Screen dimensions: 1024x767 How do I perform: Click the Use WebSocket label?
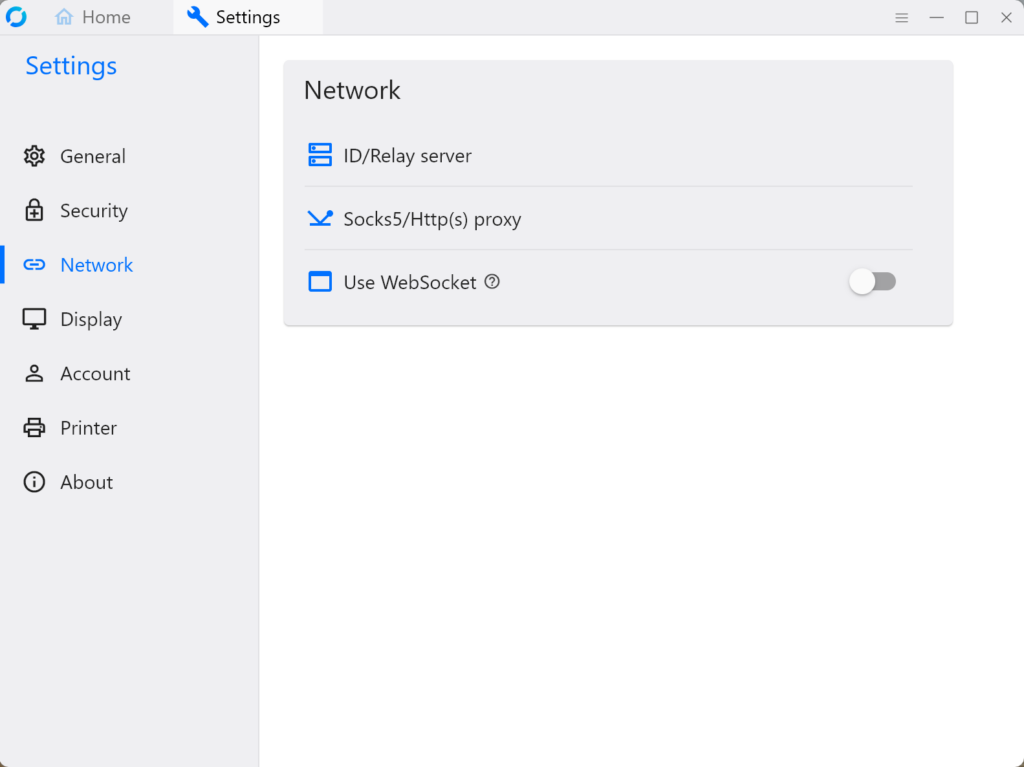coord(409,282)
